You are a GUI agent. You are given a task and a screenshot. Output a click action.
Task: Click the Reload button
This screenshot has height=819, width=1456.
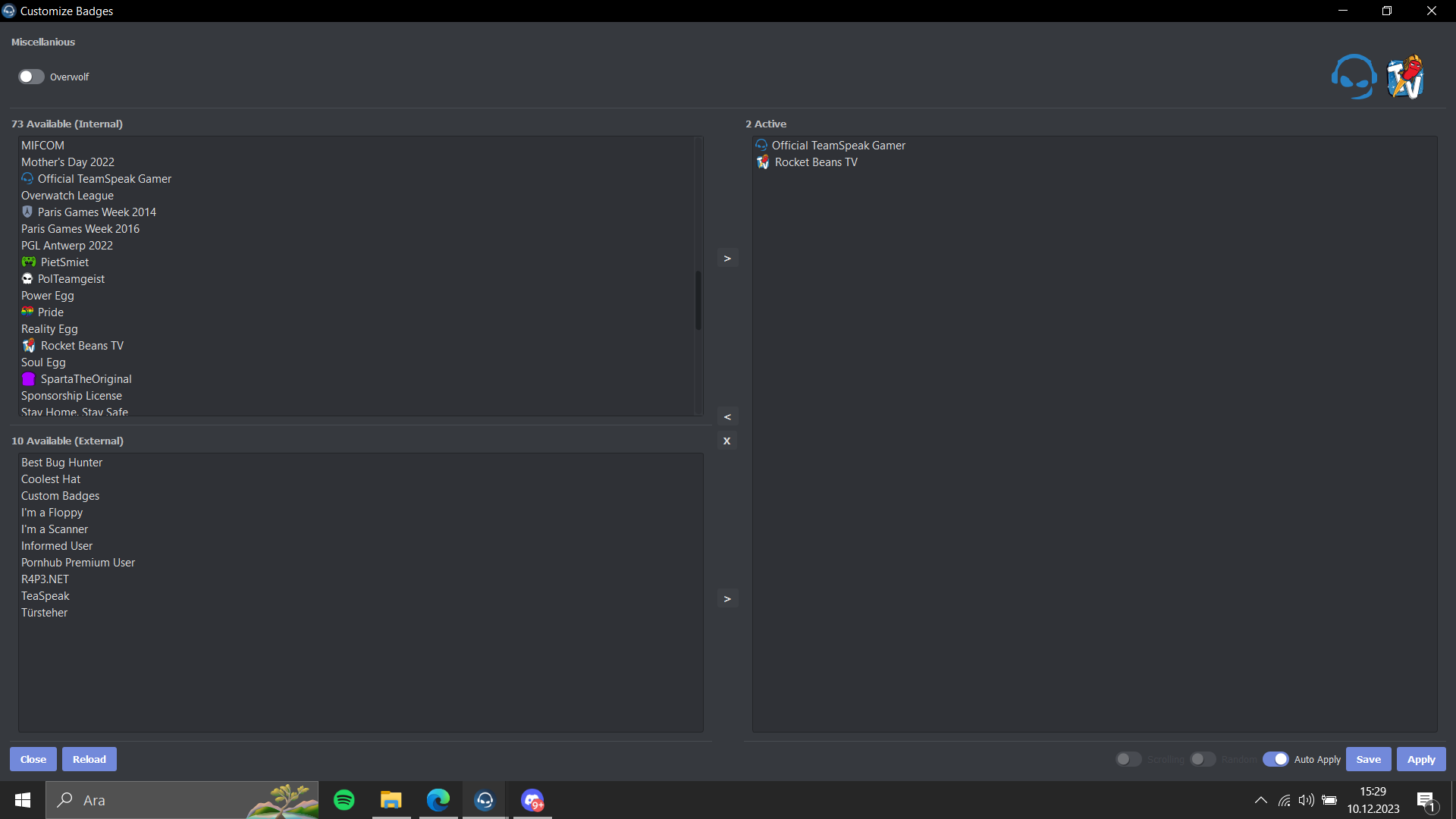(89, 759)
